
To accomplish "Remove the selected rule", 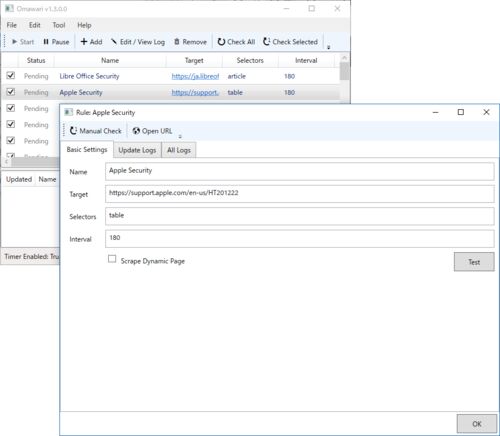I will coord(190,42).
